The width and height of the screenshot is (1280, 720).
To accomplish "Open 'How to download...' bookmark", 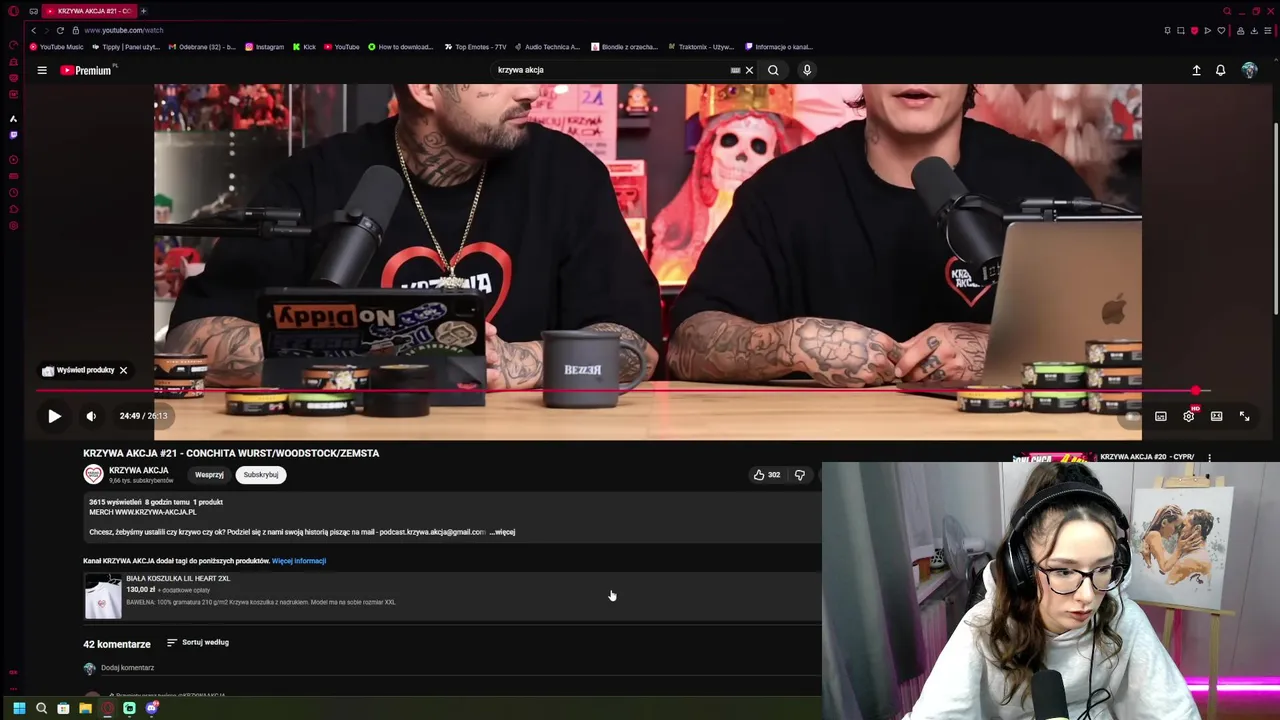I will tap(400, 47).
